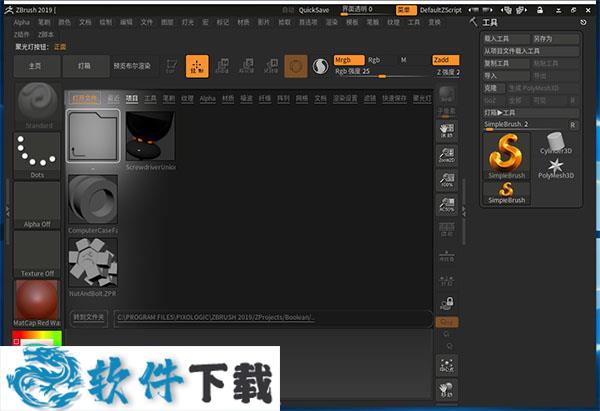Click the 预览布尔渲染 button

(132, 66)
